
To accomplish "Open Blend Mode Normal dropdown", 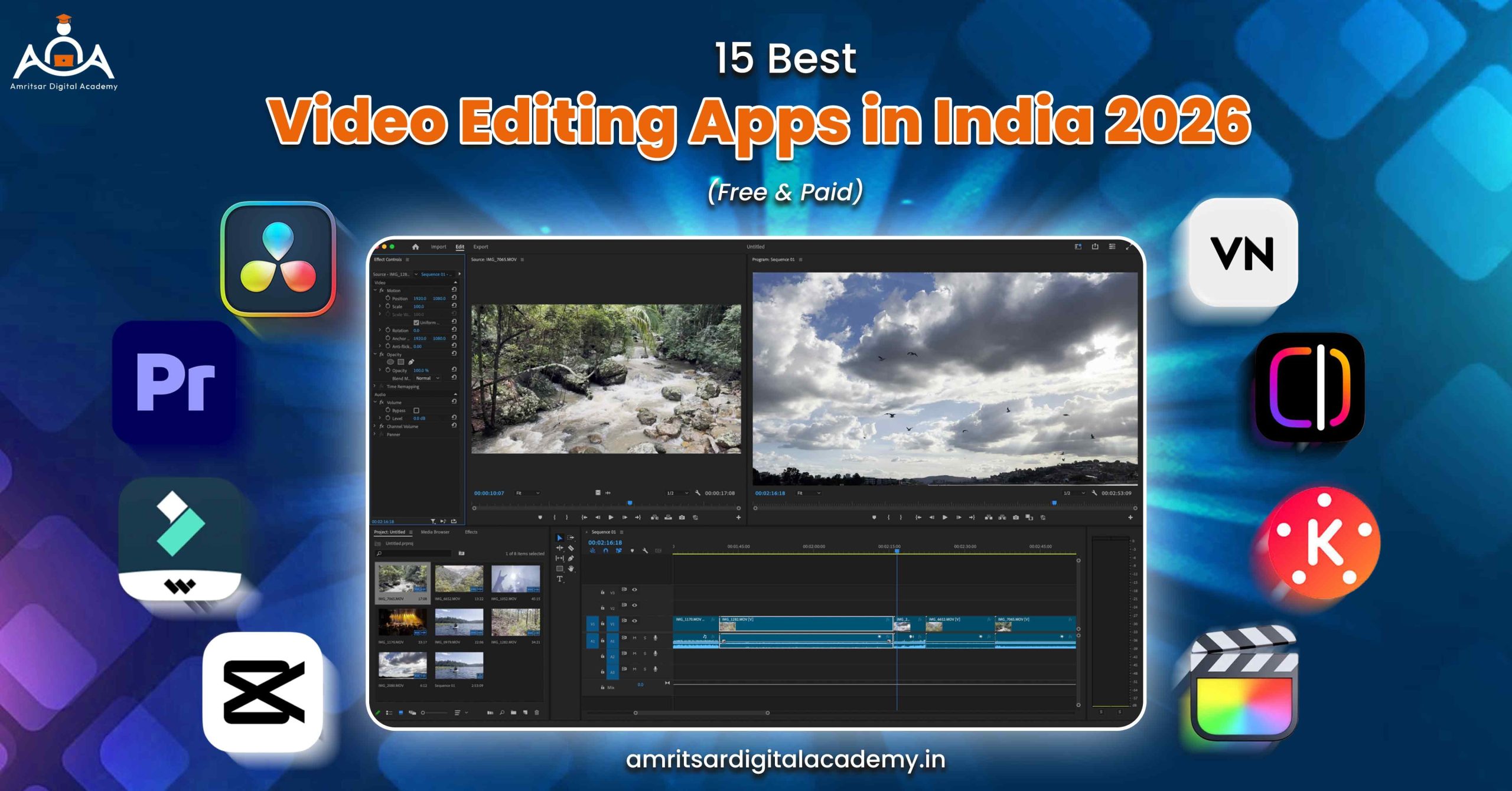I will (x=428, y=378).
